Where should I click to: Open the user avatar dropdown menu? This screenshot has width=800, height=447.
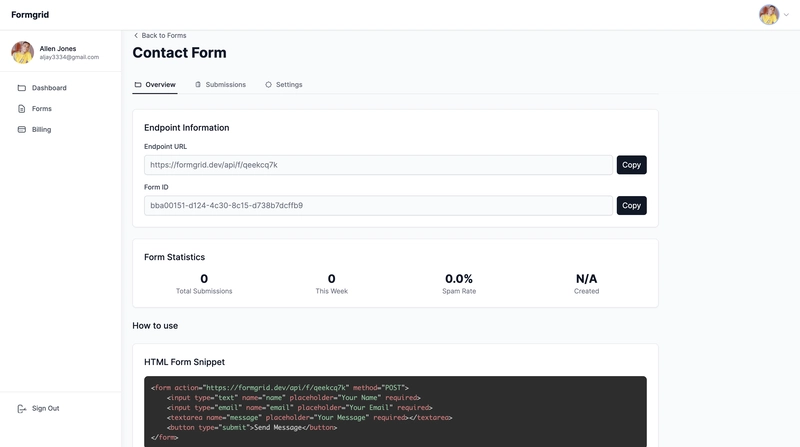click(x=769, y=15)
